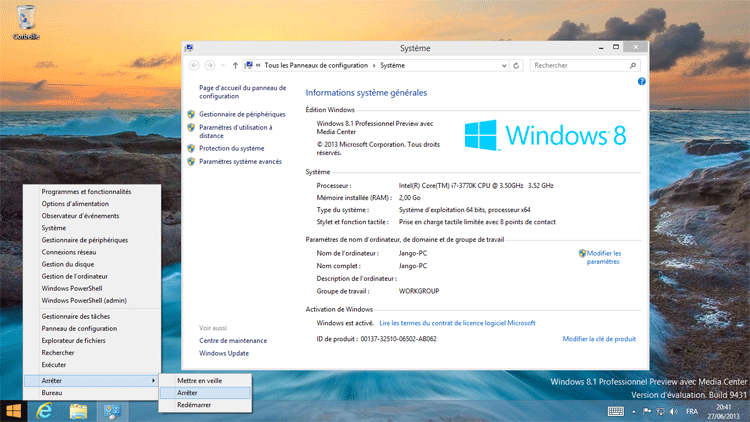Image resolution: width=750 pixels, height=422 pixels.
Task: Open the Recycle Bin on the desktop
Action: click(x=25, y=20)
